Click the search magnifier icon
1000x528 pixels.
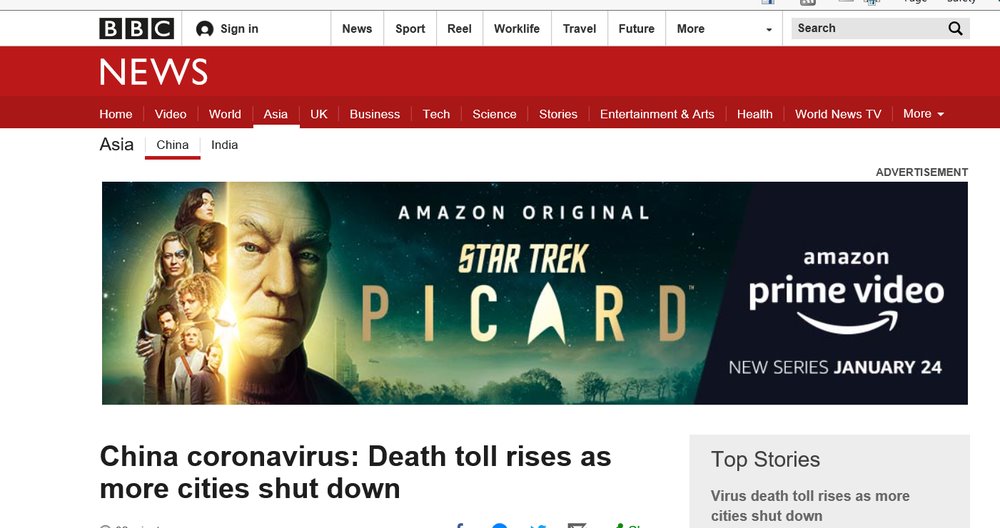tap(955, 28)
